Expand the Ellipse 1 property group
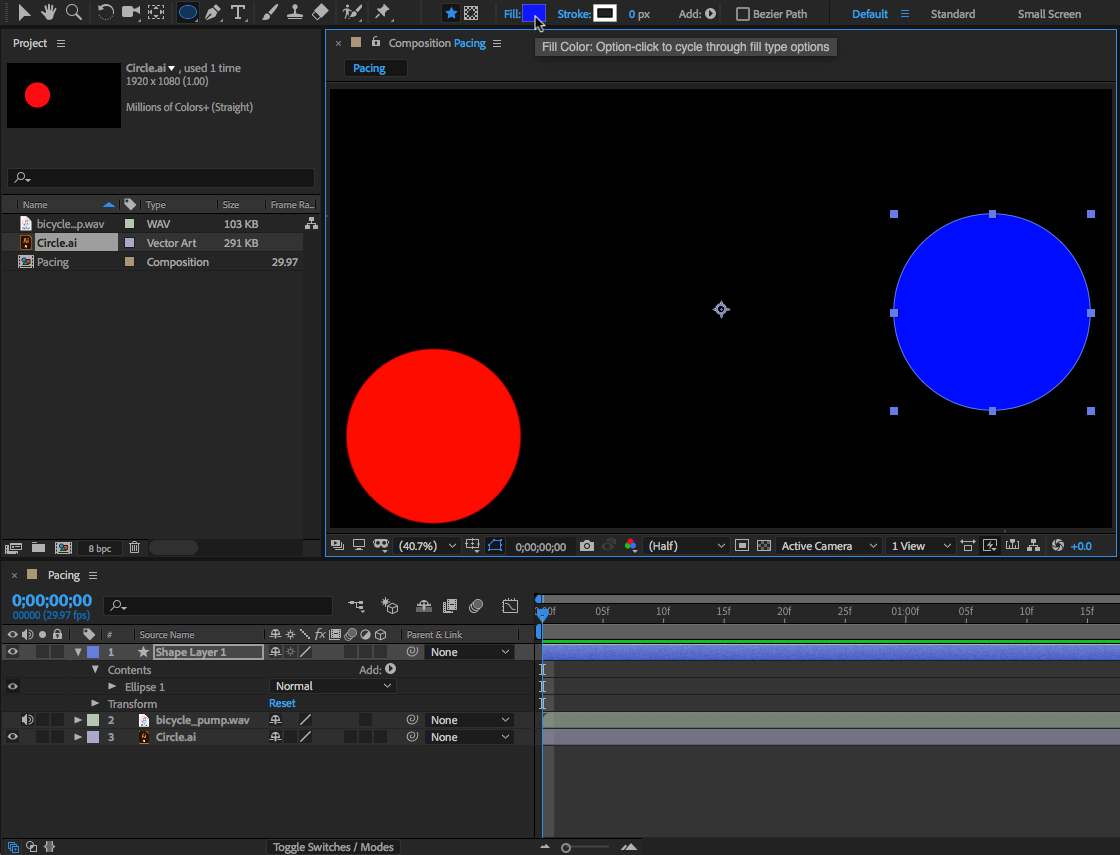This screenshot has height=855, width=1120. [x=113, y=687]
